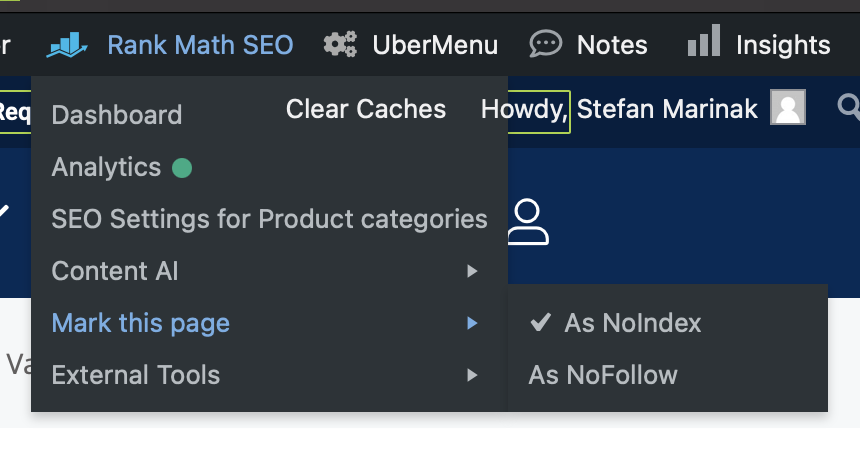Select Analytics from the Rank Math menu
This screenshot has width=860, height=472.
[106, 167]
